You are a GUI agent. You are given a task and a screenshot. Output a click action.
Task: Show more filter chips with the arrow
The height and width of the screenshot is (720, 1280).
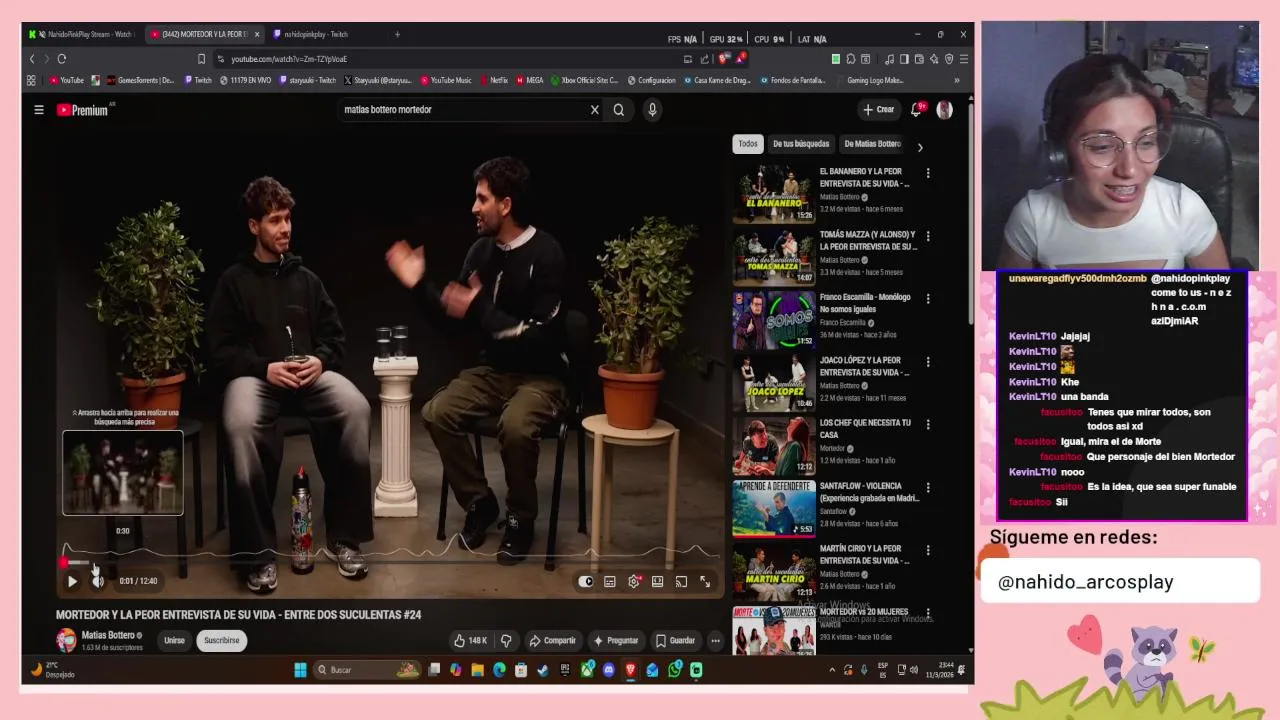tap(920, 147)
